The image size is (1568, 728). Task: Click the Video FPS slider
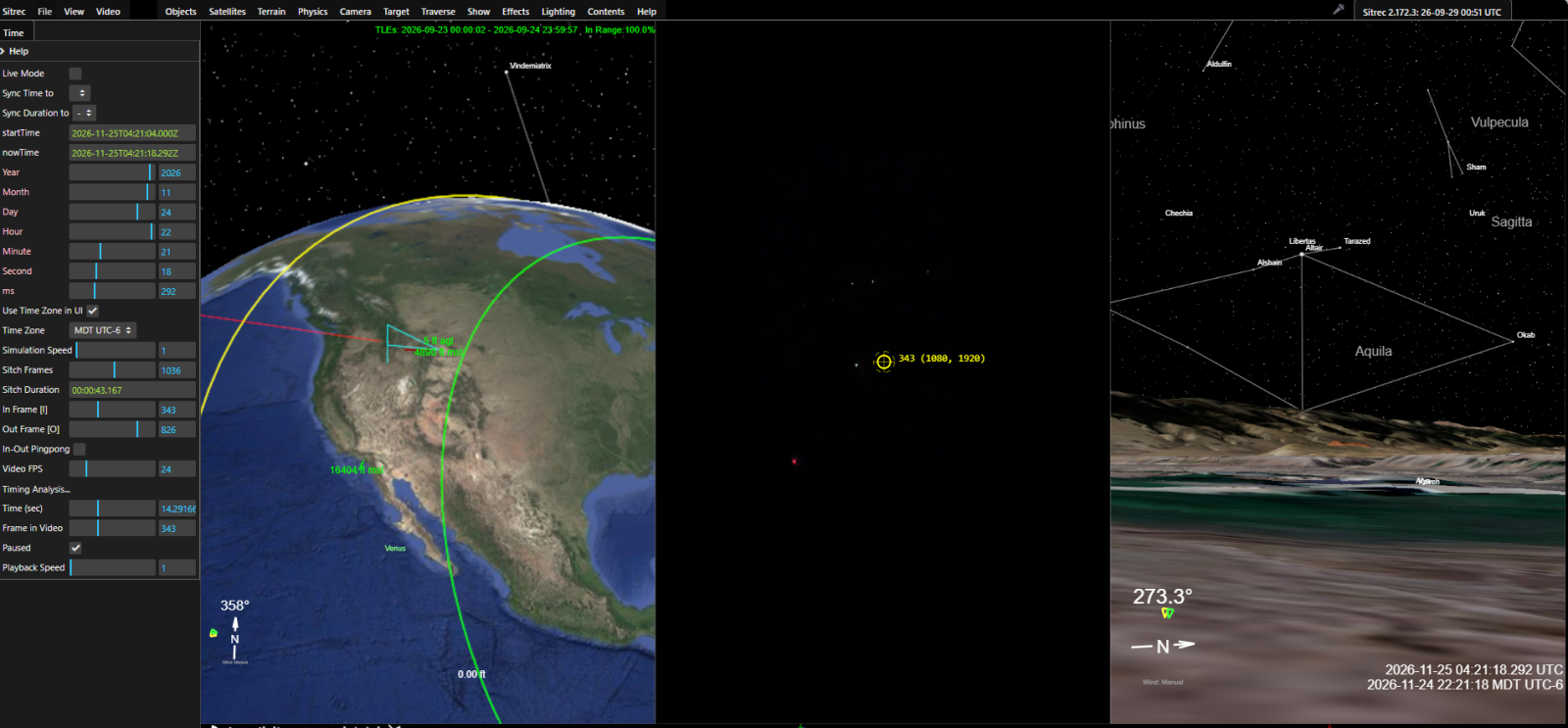pyautogui.click(x=112, y=468)
